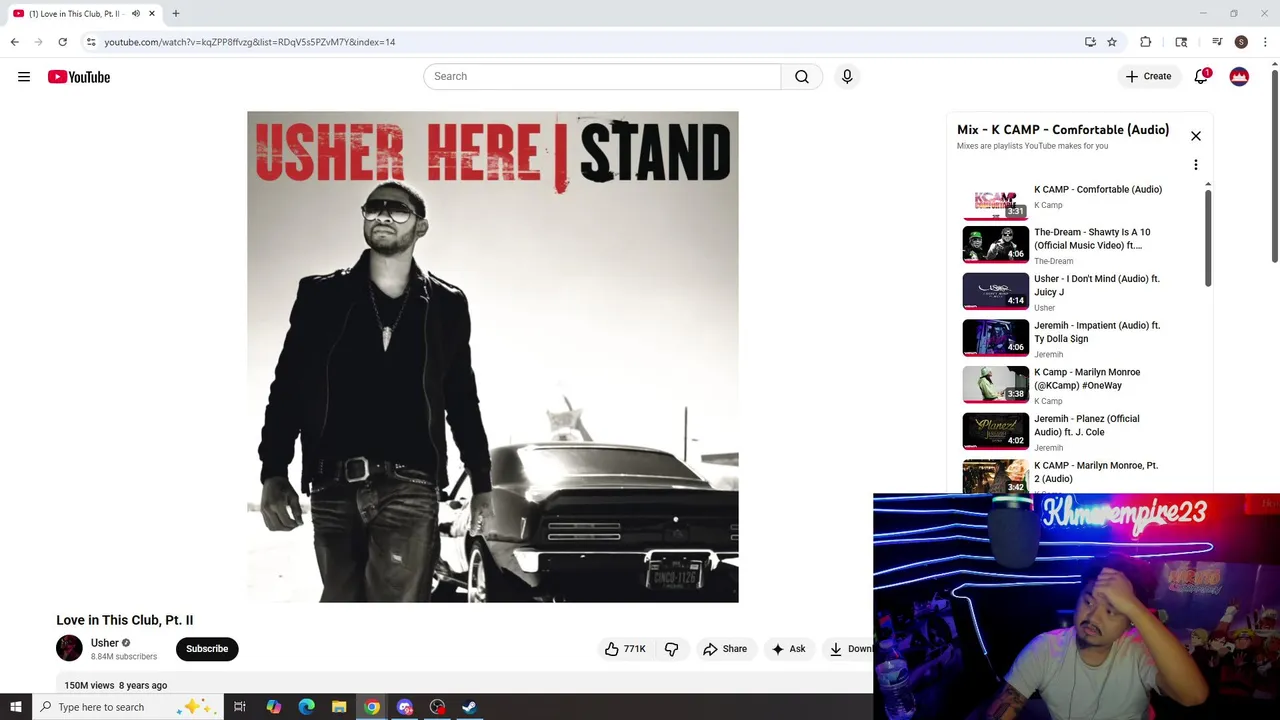Open a new browser tab
Screen dimensions: 1280x720
tap(175, 14)
